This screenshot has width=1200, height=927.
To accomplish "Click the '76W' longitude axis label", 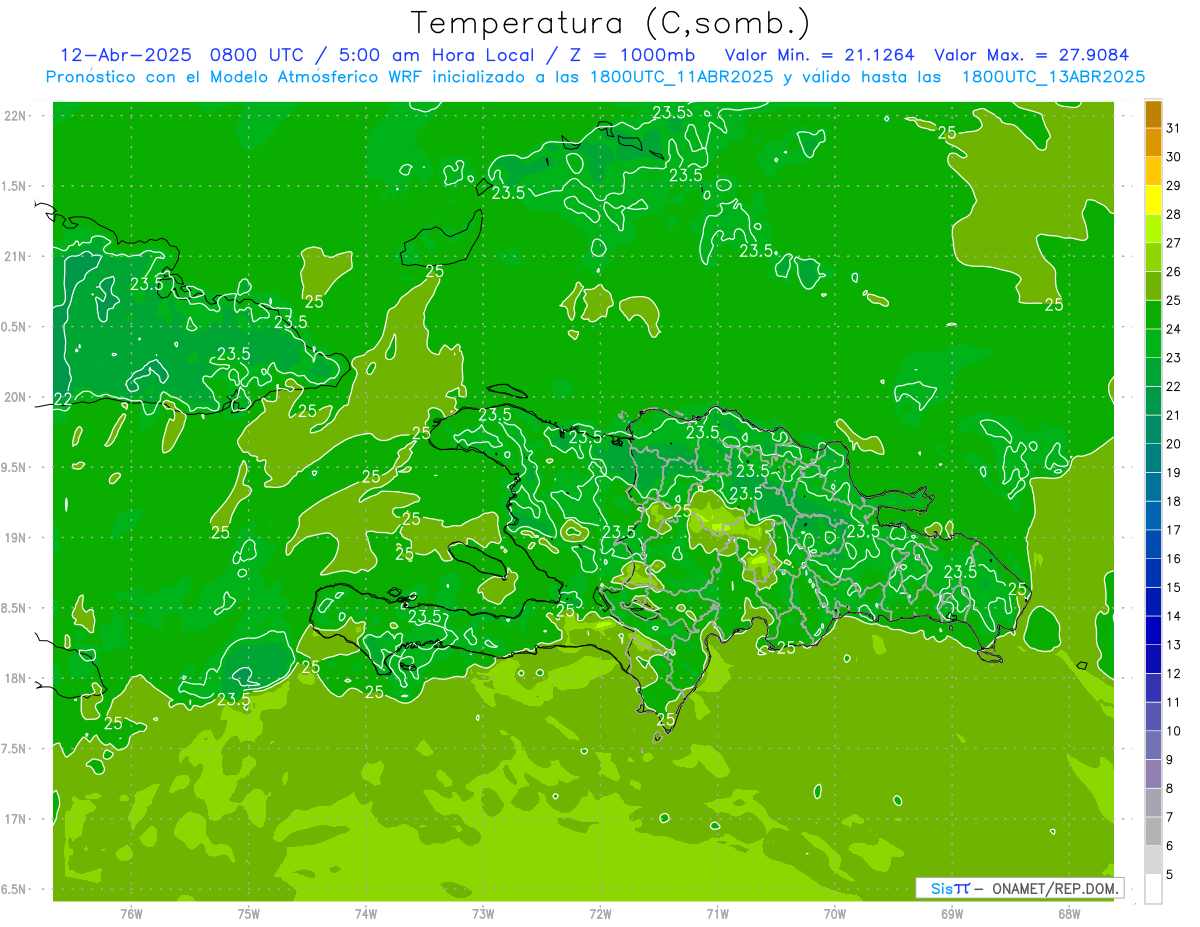I will coord(131,914).
